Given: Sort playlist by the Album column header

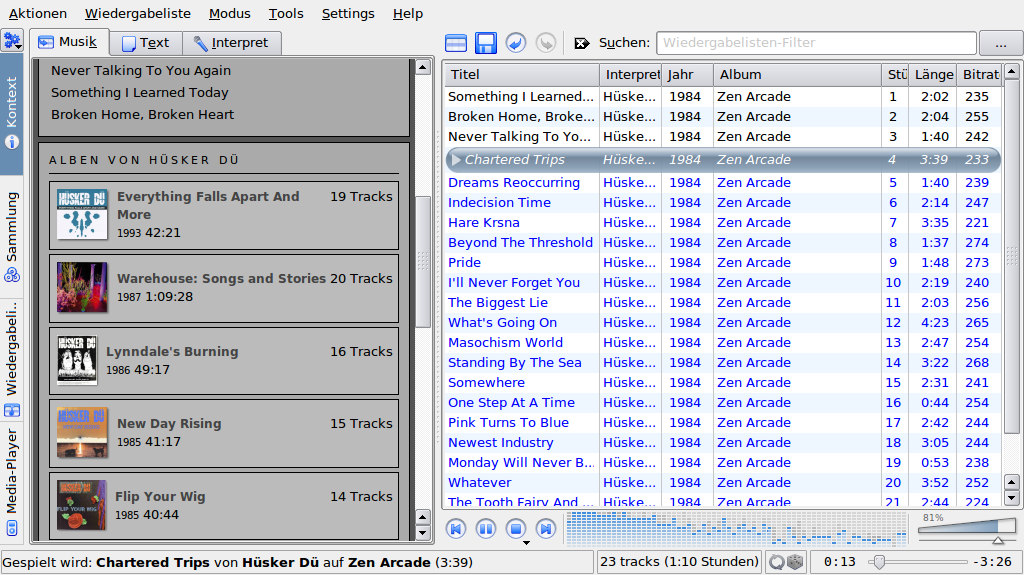Looking at the screenshot, I should 797,75.
